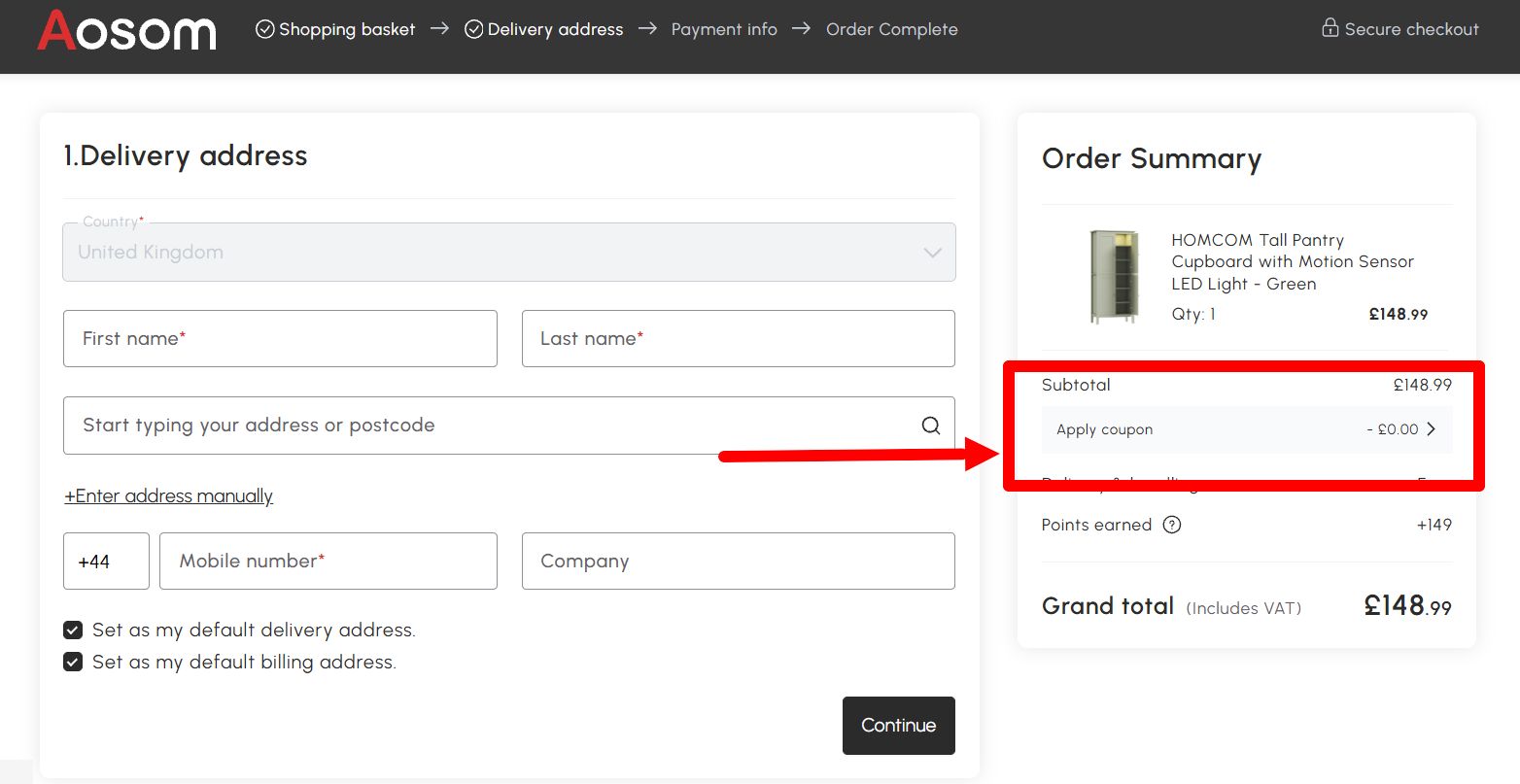Toggle default delivery address checkbox
This screenshot has height=784, width=1520.
[x=73, y=630]
